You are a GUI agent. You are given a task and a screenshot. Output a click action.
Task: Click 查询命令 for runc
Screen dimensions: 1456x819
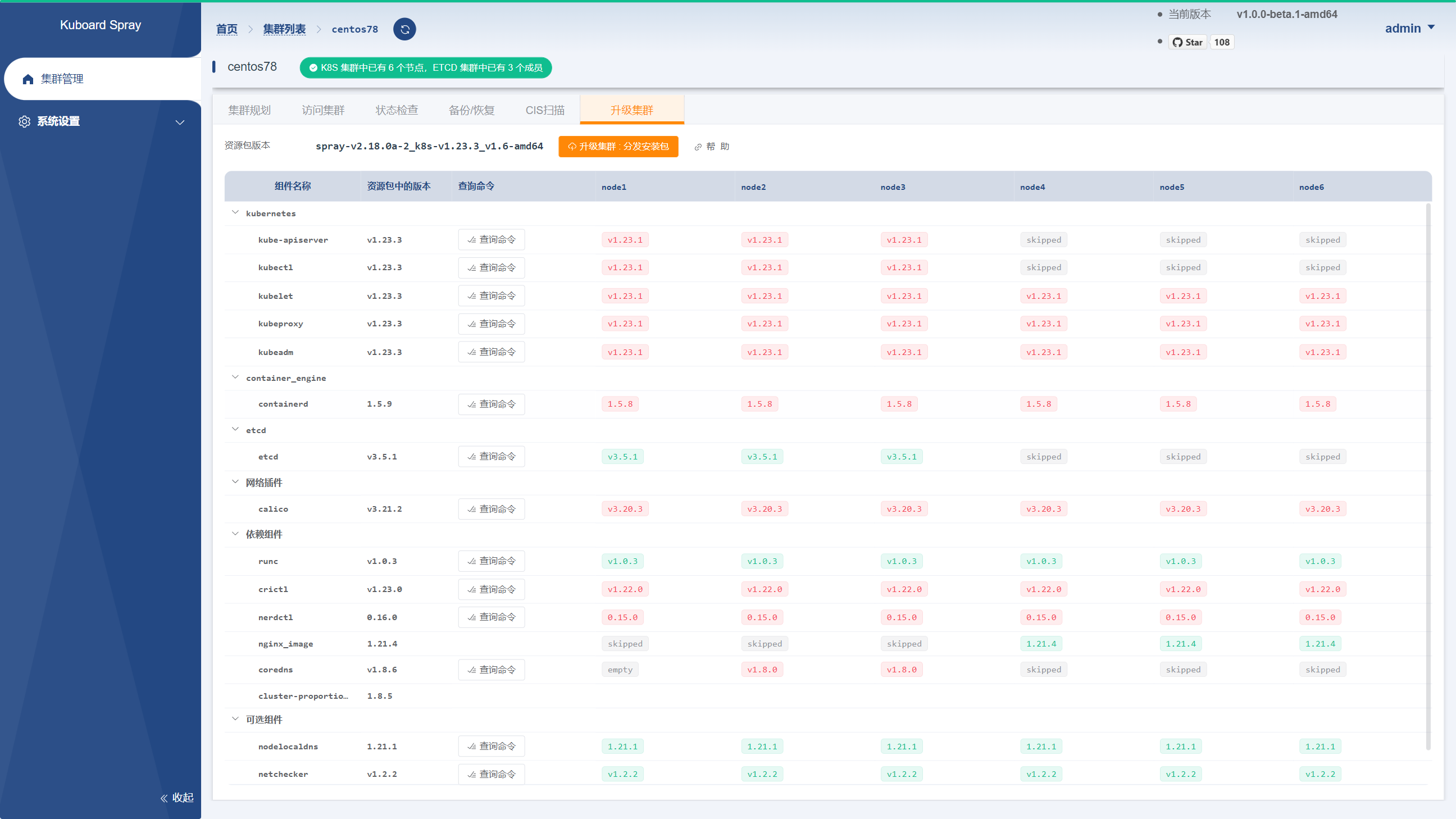(491, 561)
